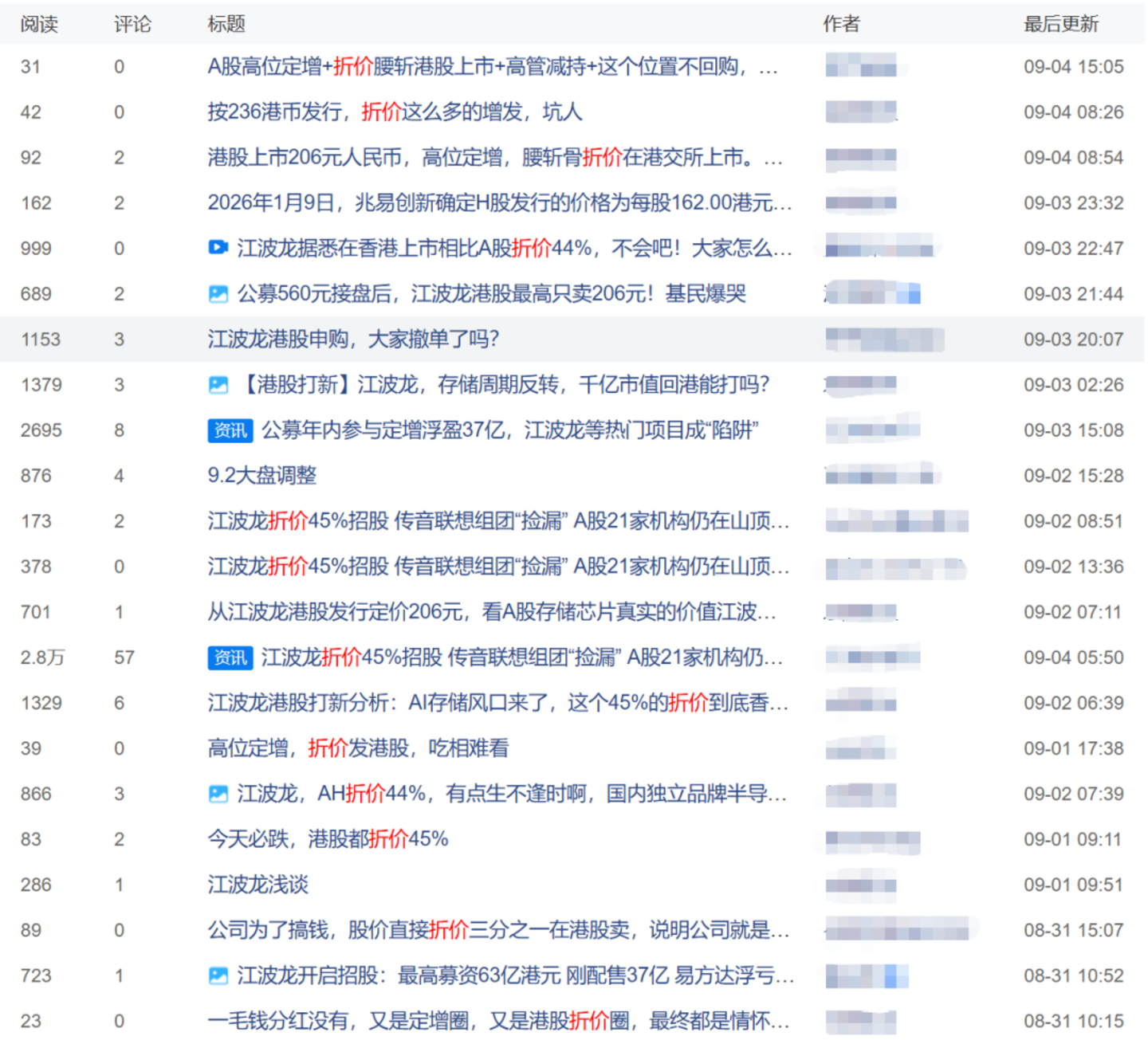Click the 标题 column header
The width and height of the screenshot is (1148, 1040).
[226, 24]
